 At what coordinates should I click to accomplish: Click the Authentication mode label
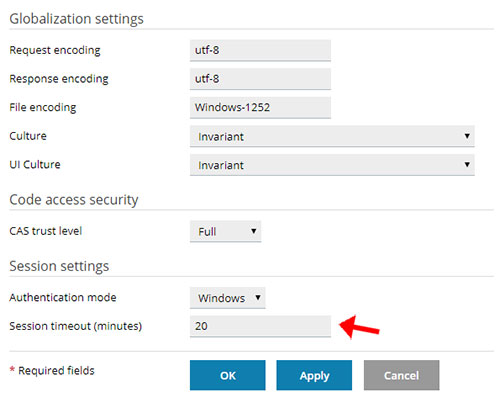63,297
